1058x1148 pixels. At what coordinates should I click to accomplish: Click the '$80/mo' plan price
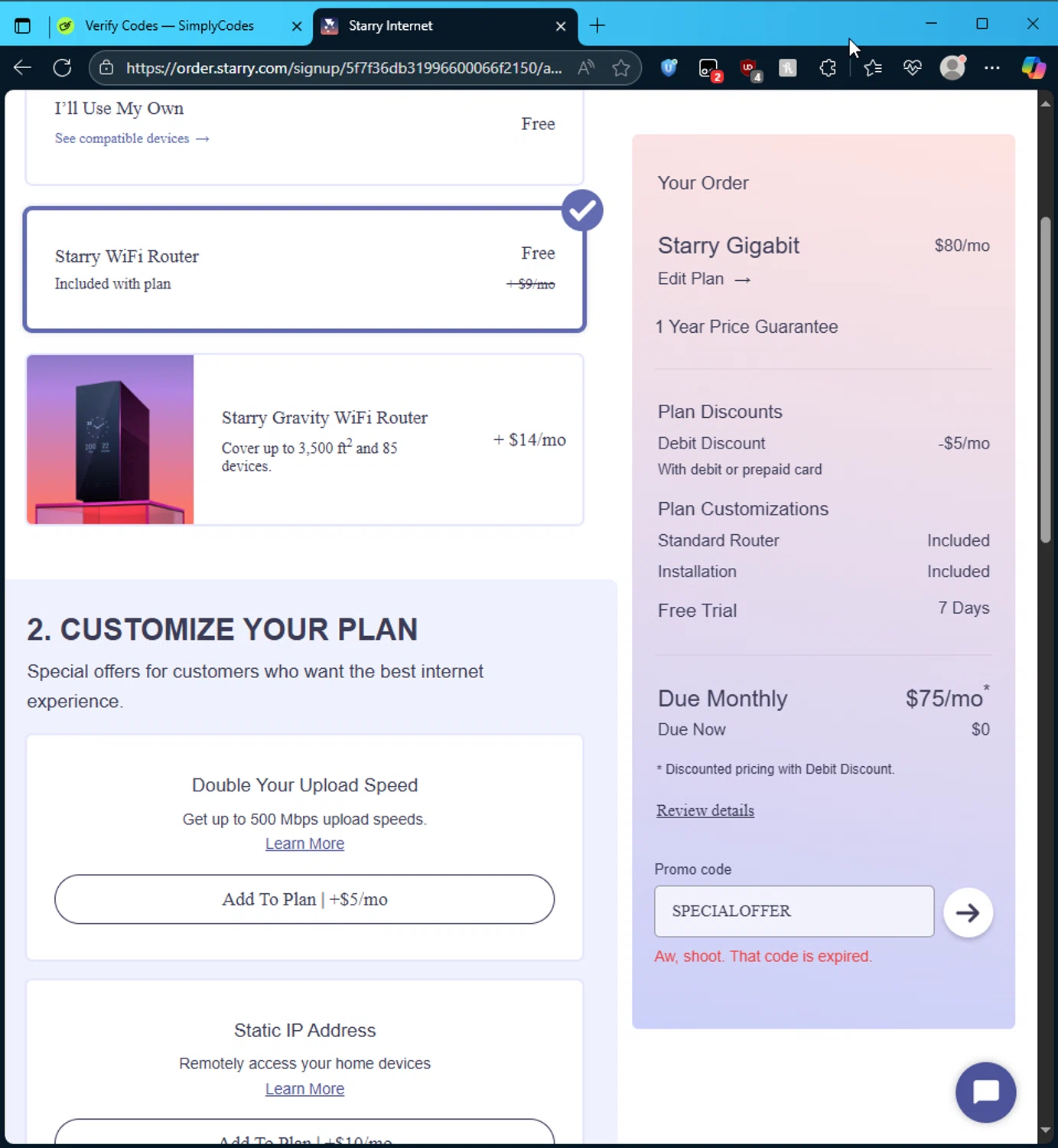962,246
